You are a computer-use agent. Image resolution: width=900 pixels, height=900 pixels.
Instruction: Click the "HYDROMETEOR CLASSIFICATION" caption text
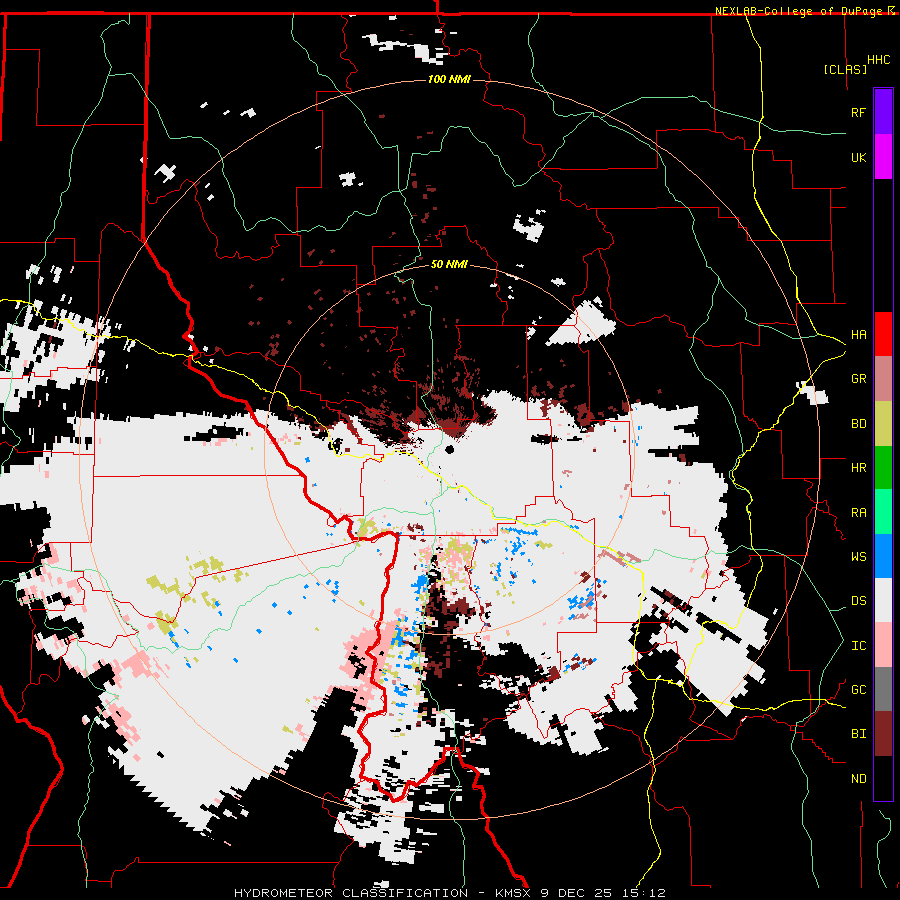(x=351, y=893)
